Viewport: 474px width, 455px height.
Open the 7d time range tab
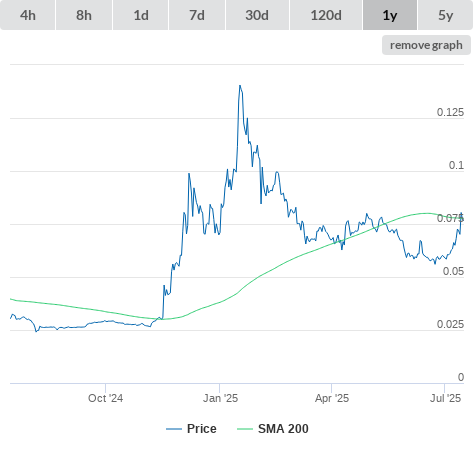coord(197,15)
